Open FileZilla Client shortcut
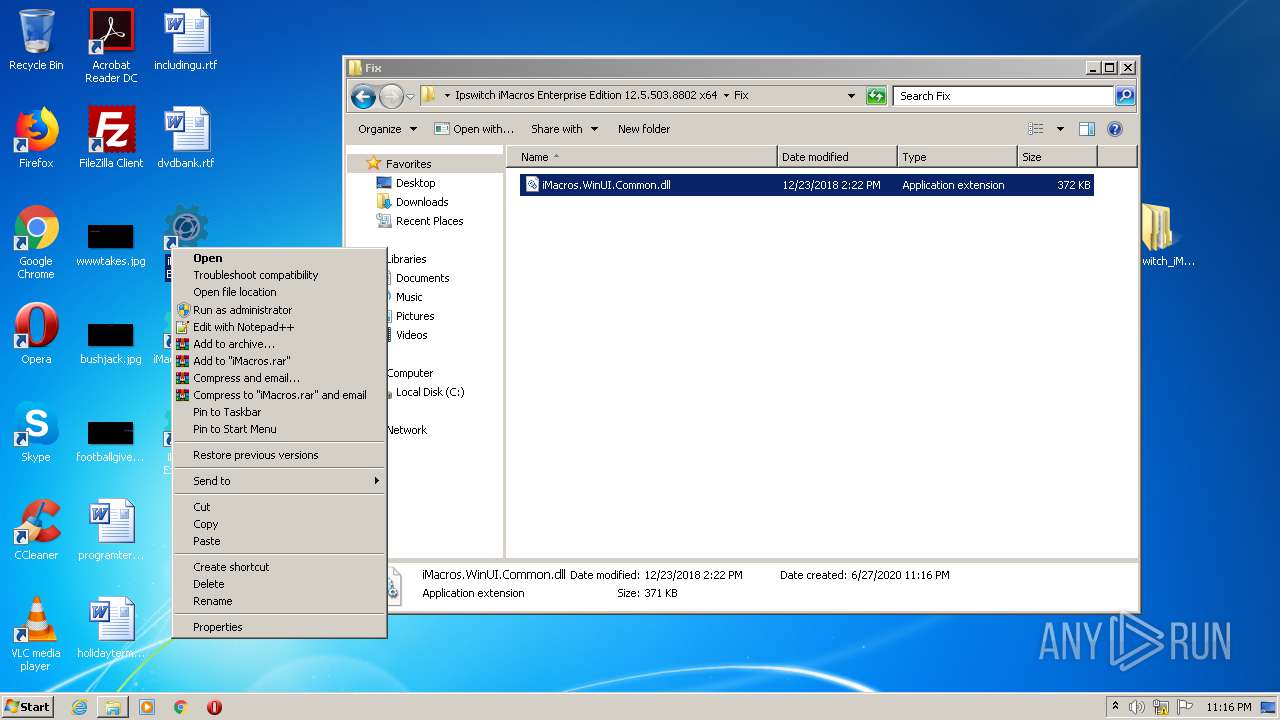Viewport: 1280px width, 720px height. point(111,138)
